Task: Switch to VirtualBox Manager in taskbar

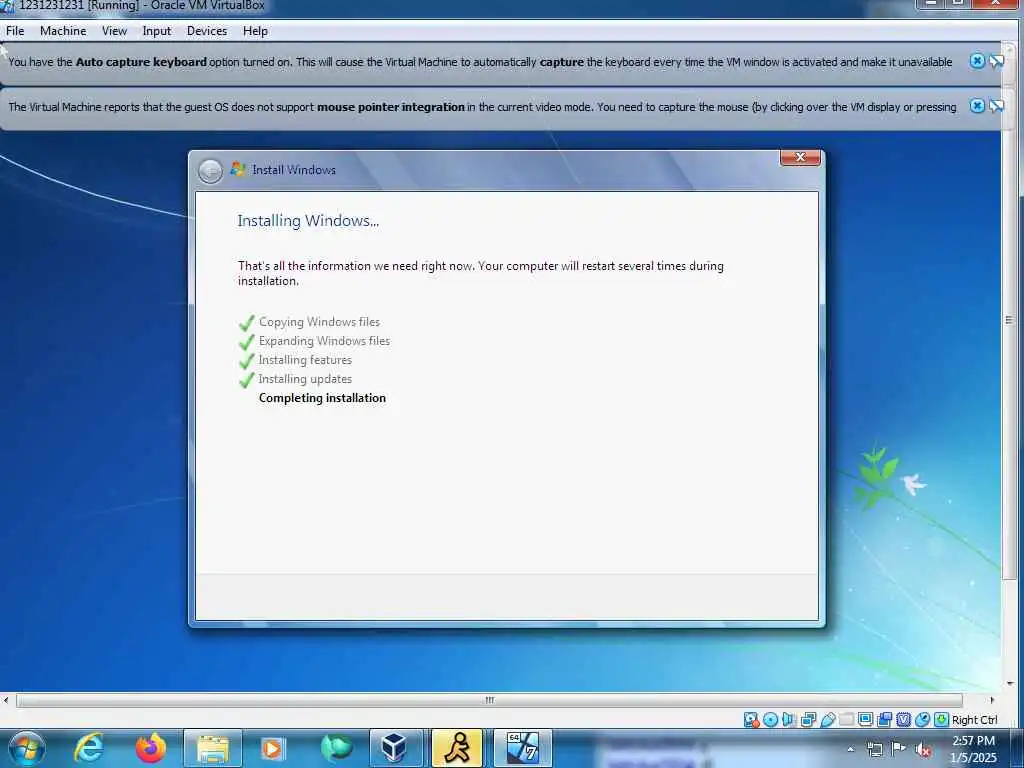Action: 396,748
